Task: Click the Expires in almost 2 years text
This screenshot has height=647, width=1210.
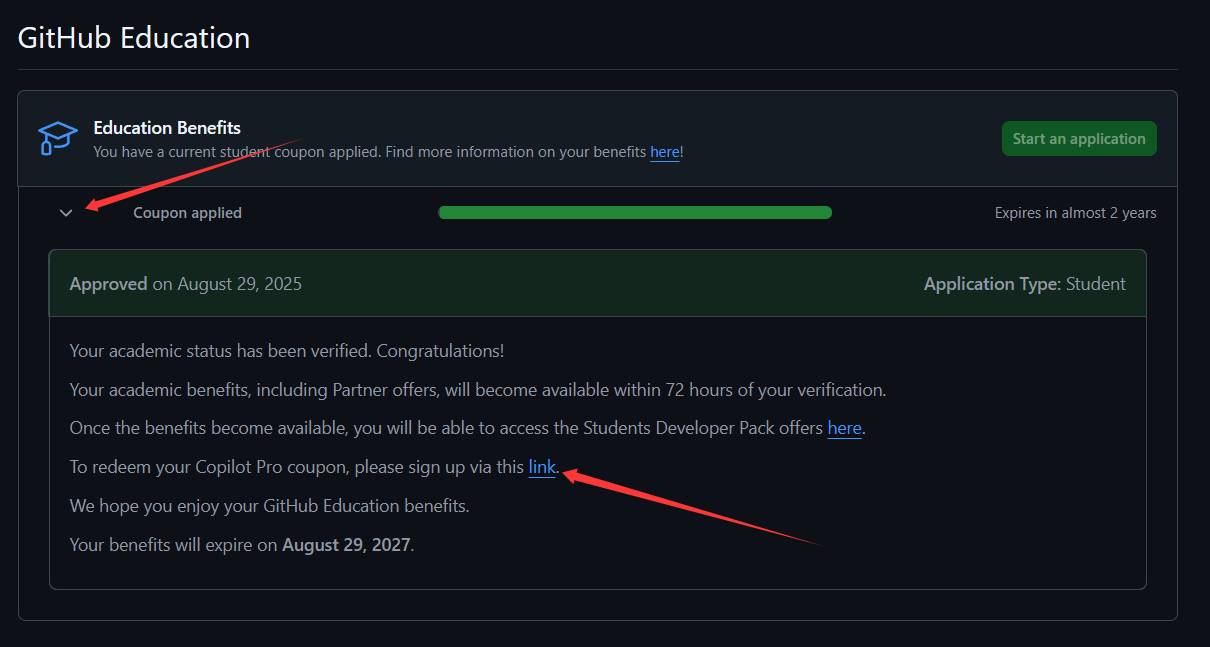Action: pyautogui.click(x=1075, y=213)
